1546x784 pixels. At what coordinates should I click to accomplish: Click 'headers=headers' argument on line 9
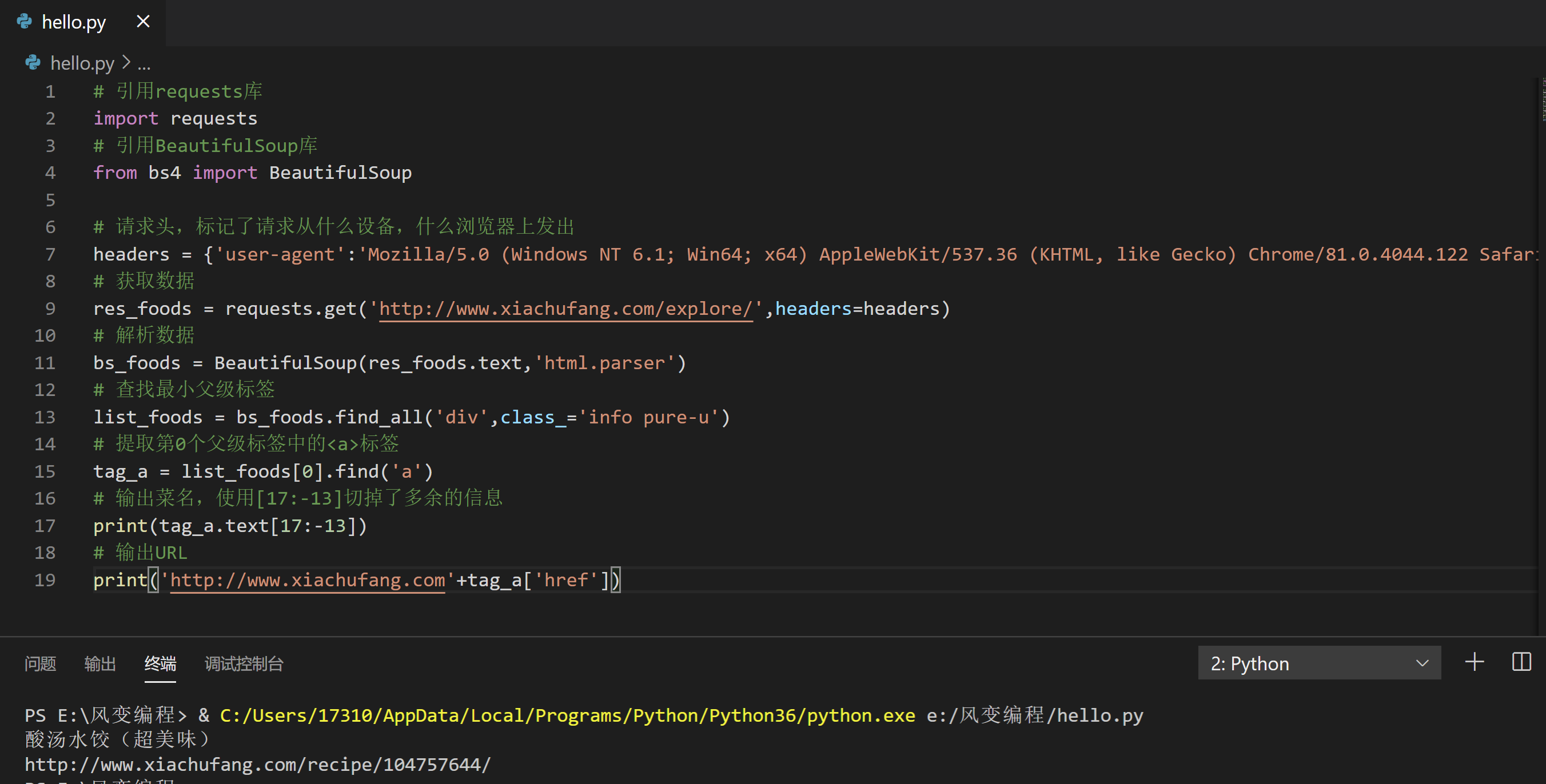coord(858,309)
